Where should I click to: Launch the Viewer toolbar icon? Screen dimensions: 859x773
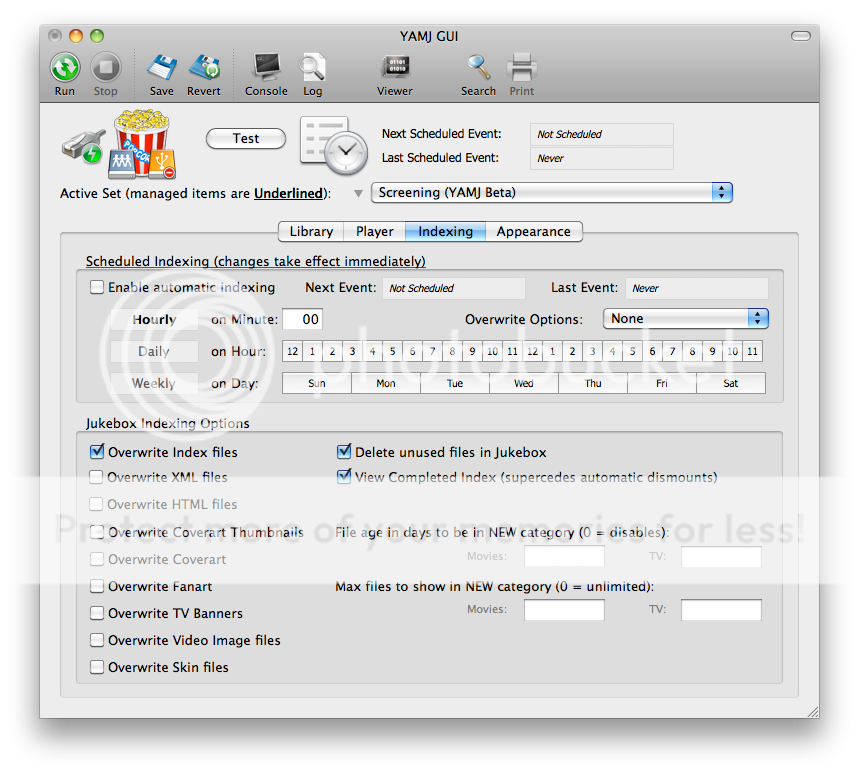coord(394,66)
